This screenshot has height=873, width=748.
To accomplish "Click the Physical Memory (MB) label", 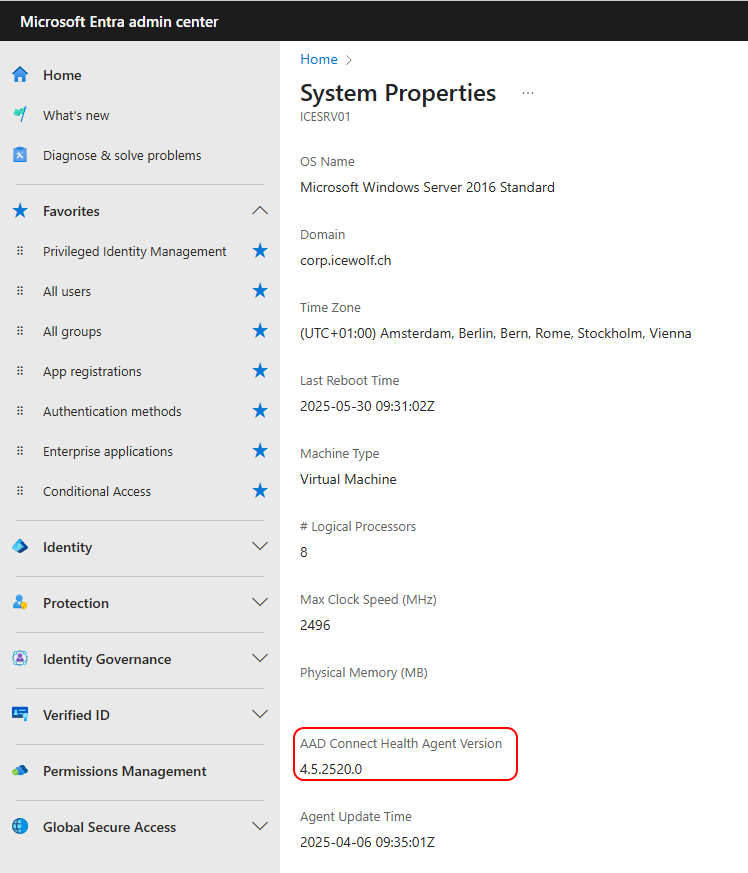I will (364, 673).
